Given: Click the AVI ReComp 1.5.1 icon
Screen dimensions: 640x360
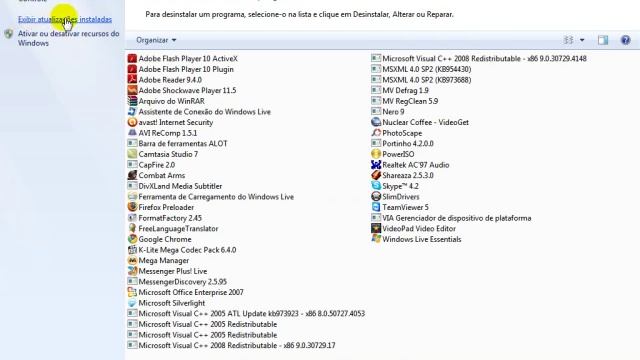Looking at the screenshot, I should click(132, 133).
